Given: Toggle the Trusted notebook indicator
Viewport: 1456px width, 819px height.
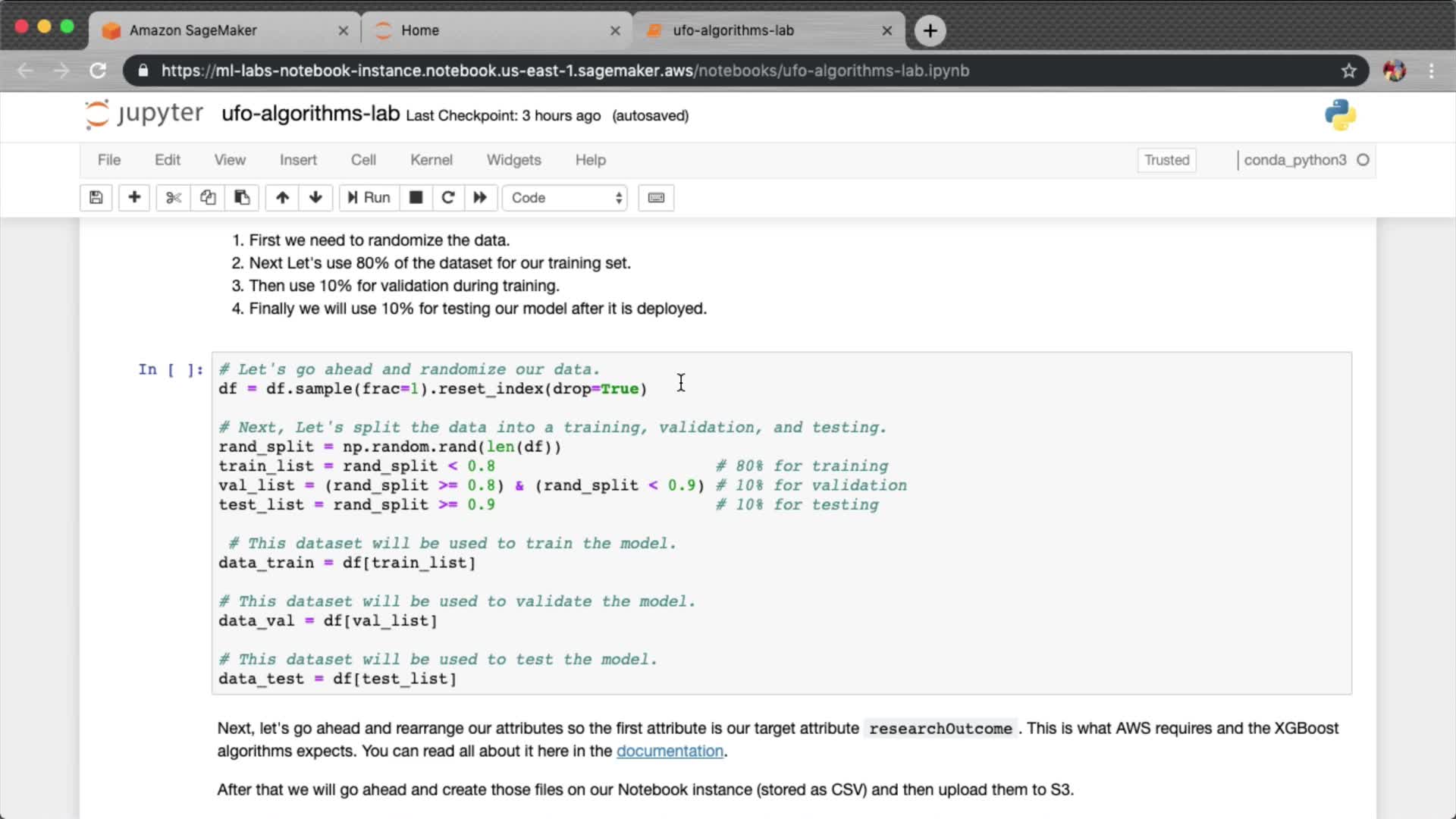Looking at the screenshot, I should [1166, 160].
